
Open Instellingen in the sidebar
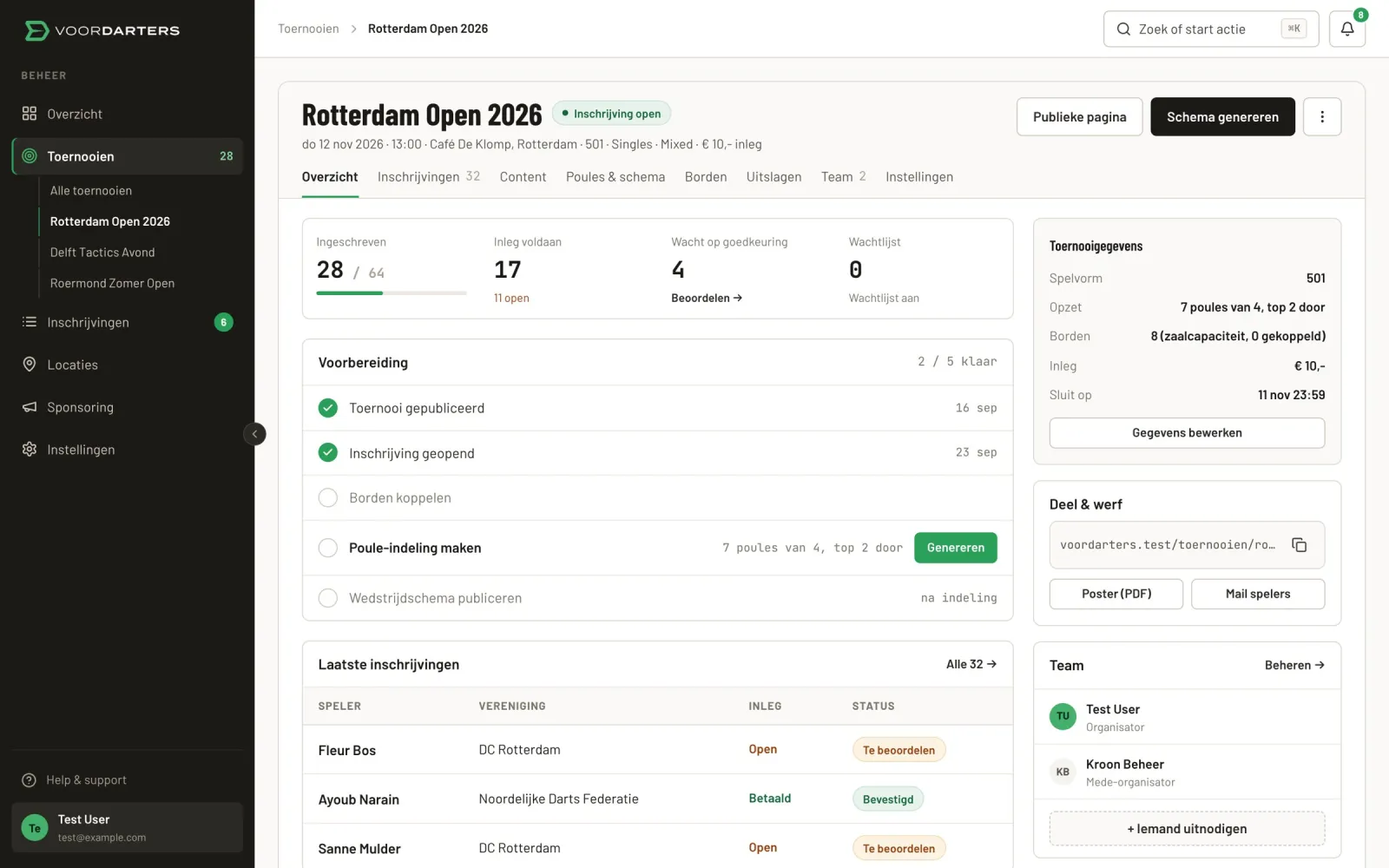(127, 450)
